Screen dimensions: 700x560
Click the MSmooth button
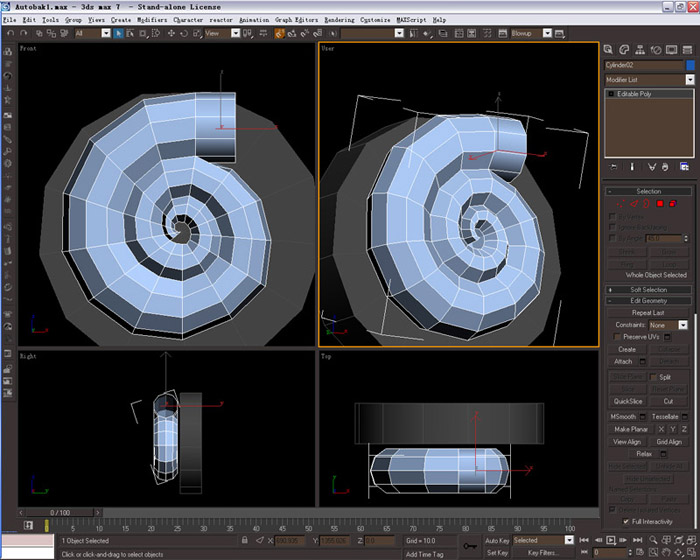pyautogui.click(x=623, y=417)
